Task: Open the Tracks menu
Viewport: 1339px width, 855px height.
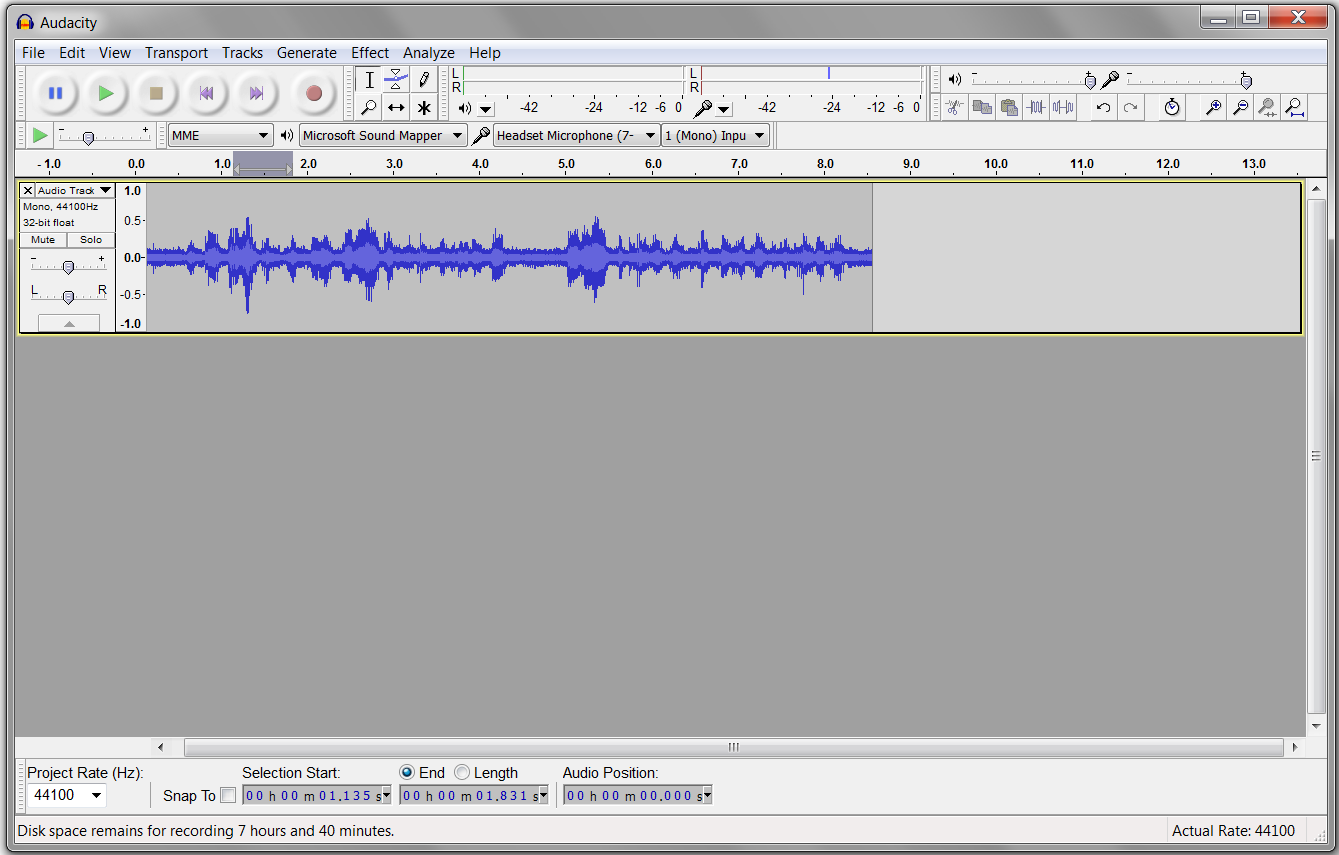Action: [242, 53]
